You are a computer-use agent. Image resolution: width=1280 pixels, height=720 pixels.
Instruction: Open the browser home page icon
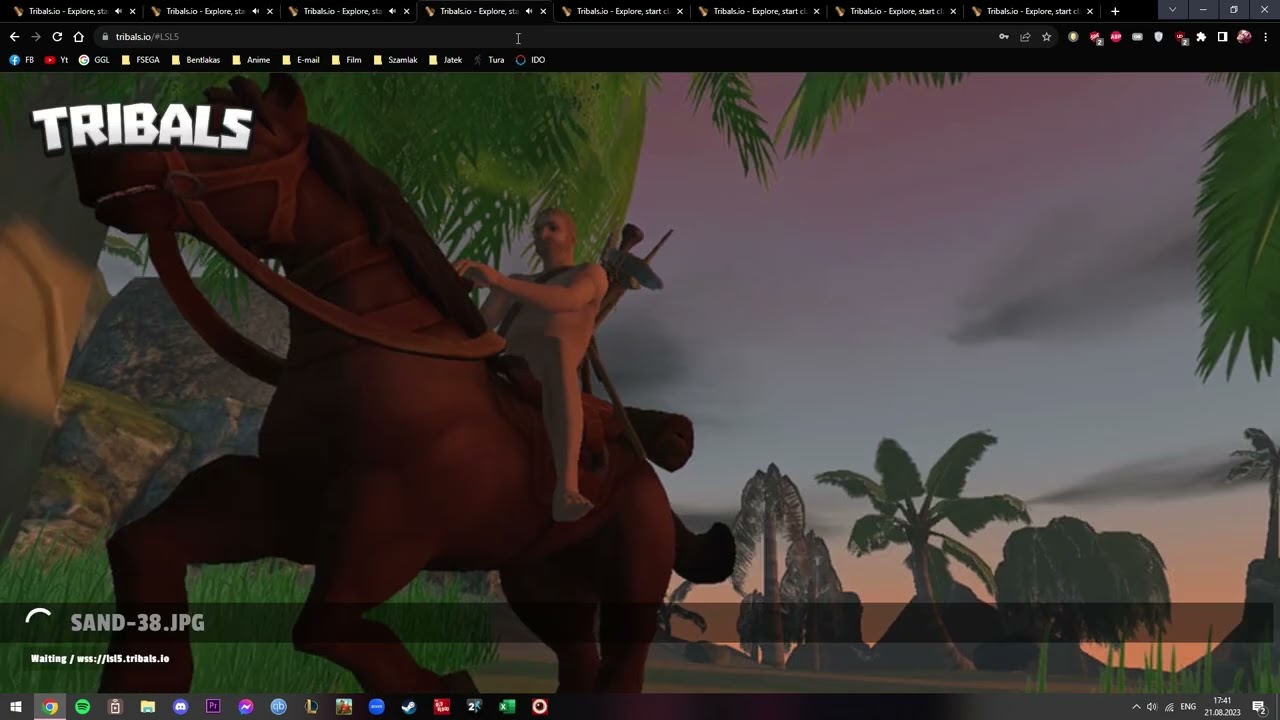pos(78,37)
